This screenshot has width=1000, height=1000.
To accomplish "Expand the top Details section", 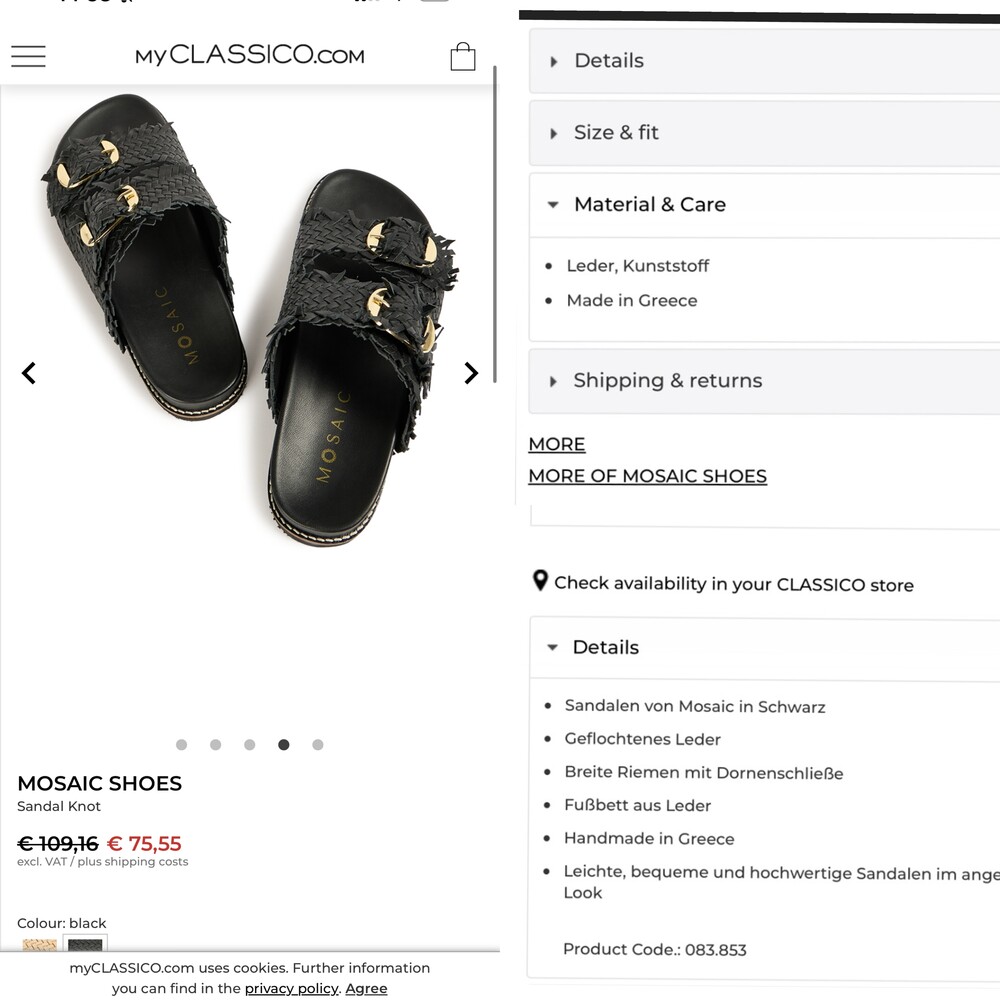I will pos(765,61).
